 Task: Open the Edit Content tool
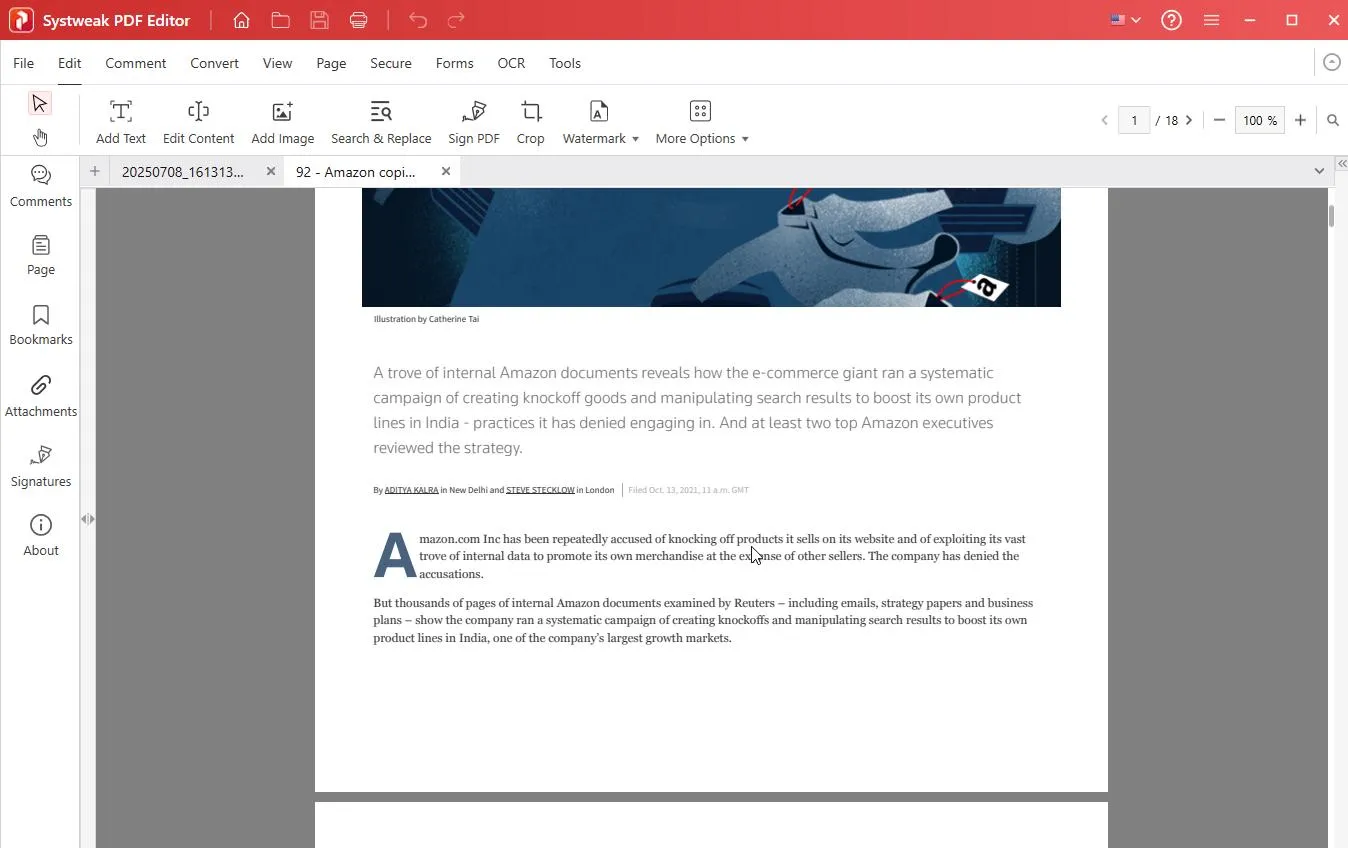pyautogui.click(x=198, y=120)
